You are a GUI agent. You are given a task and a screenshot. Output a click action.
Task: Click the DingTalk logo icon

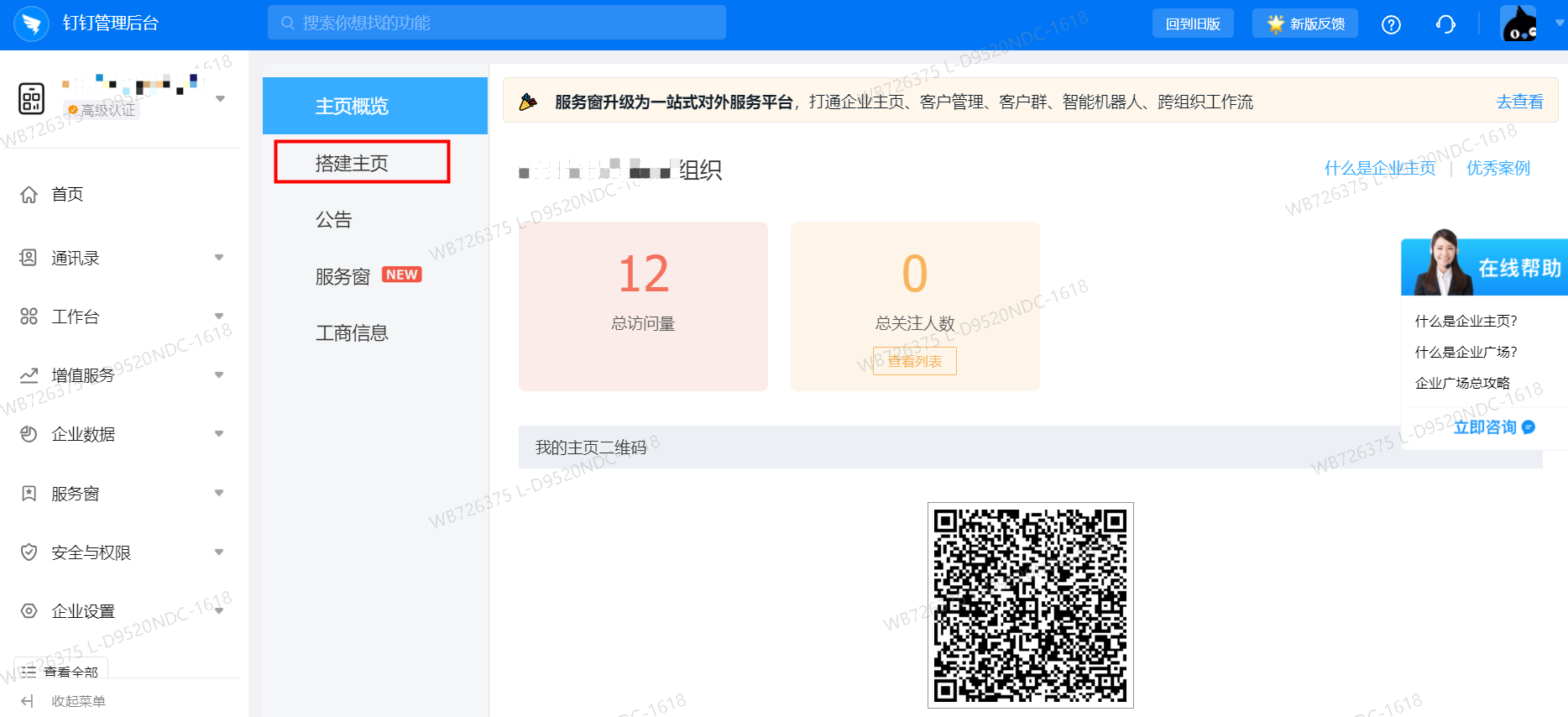(31, 24)
